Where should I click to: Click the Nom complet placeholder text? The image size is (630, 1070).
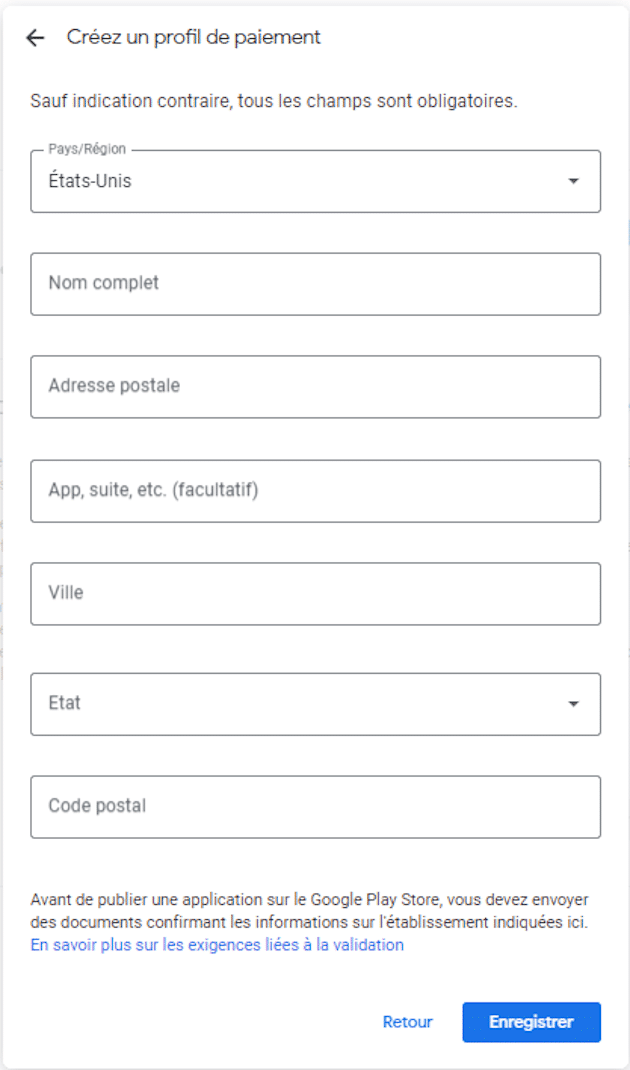[103, 284]
